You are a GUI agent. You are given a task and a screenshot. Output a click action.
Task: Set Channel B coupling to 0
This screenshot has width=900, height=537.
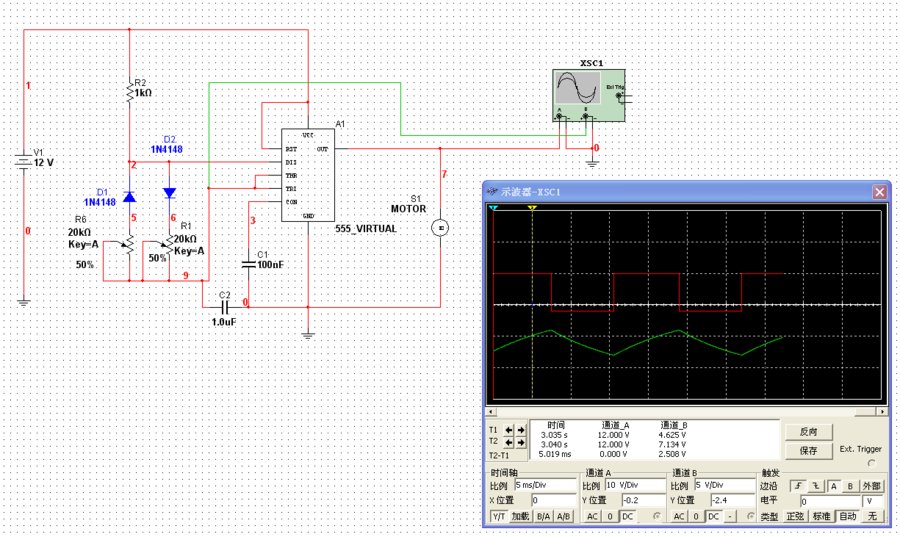[696, 516]
